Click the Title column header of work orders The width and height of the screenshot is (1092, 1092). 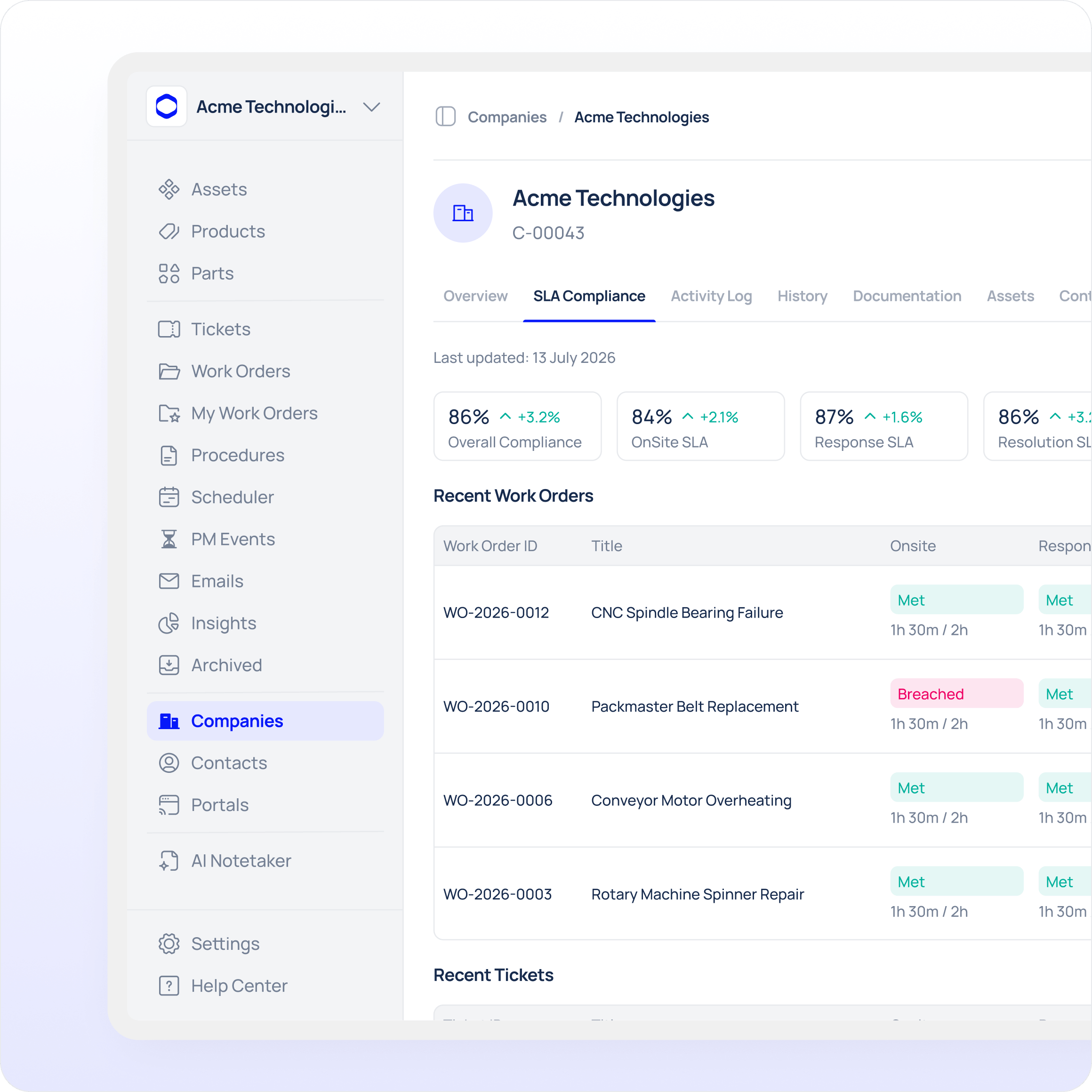point(606,546)
